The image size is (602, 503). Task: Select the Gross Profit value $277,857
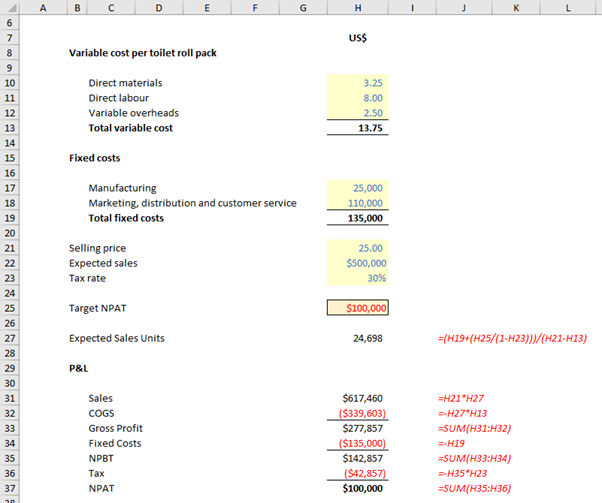tap(357, 428)
